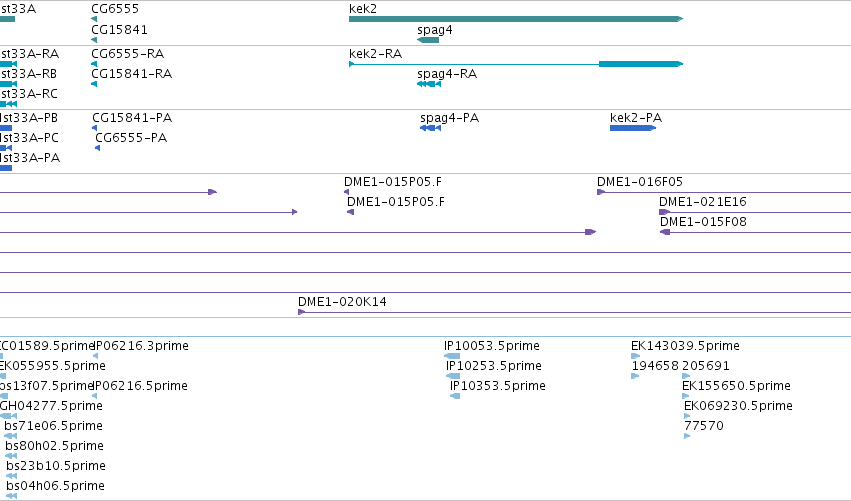Click the spag4-RA transcript arrow glyph

point(429,84)
